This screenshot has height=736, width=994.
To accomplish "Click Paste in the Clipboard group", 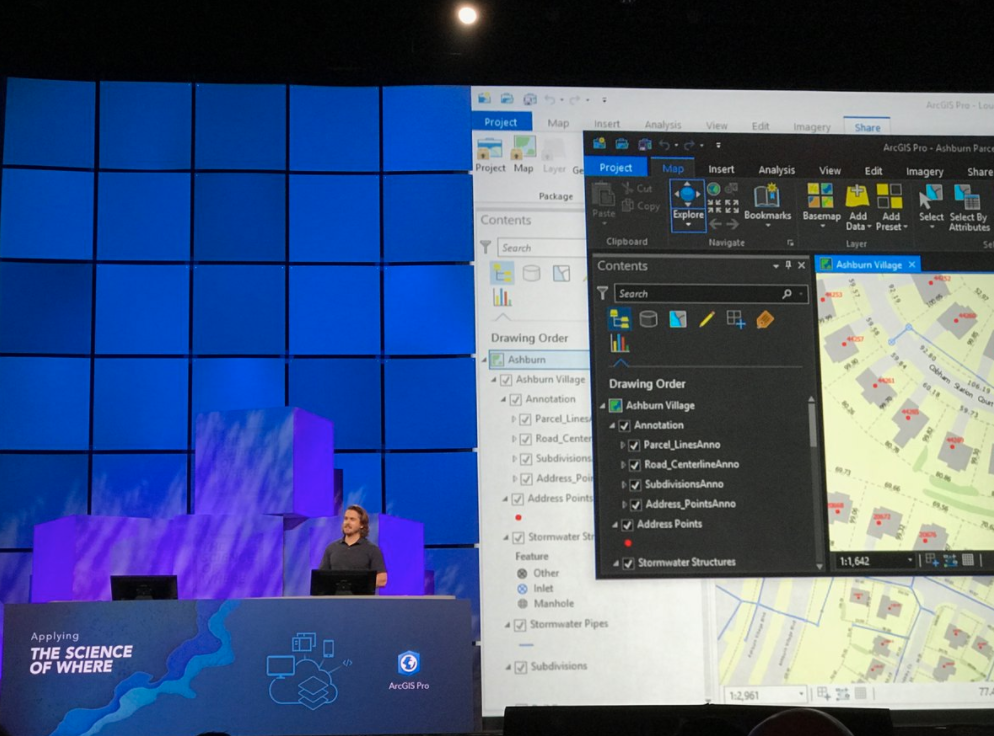I will [604, 201].
